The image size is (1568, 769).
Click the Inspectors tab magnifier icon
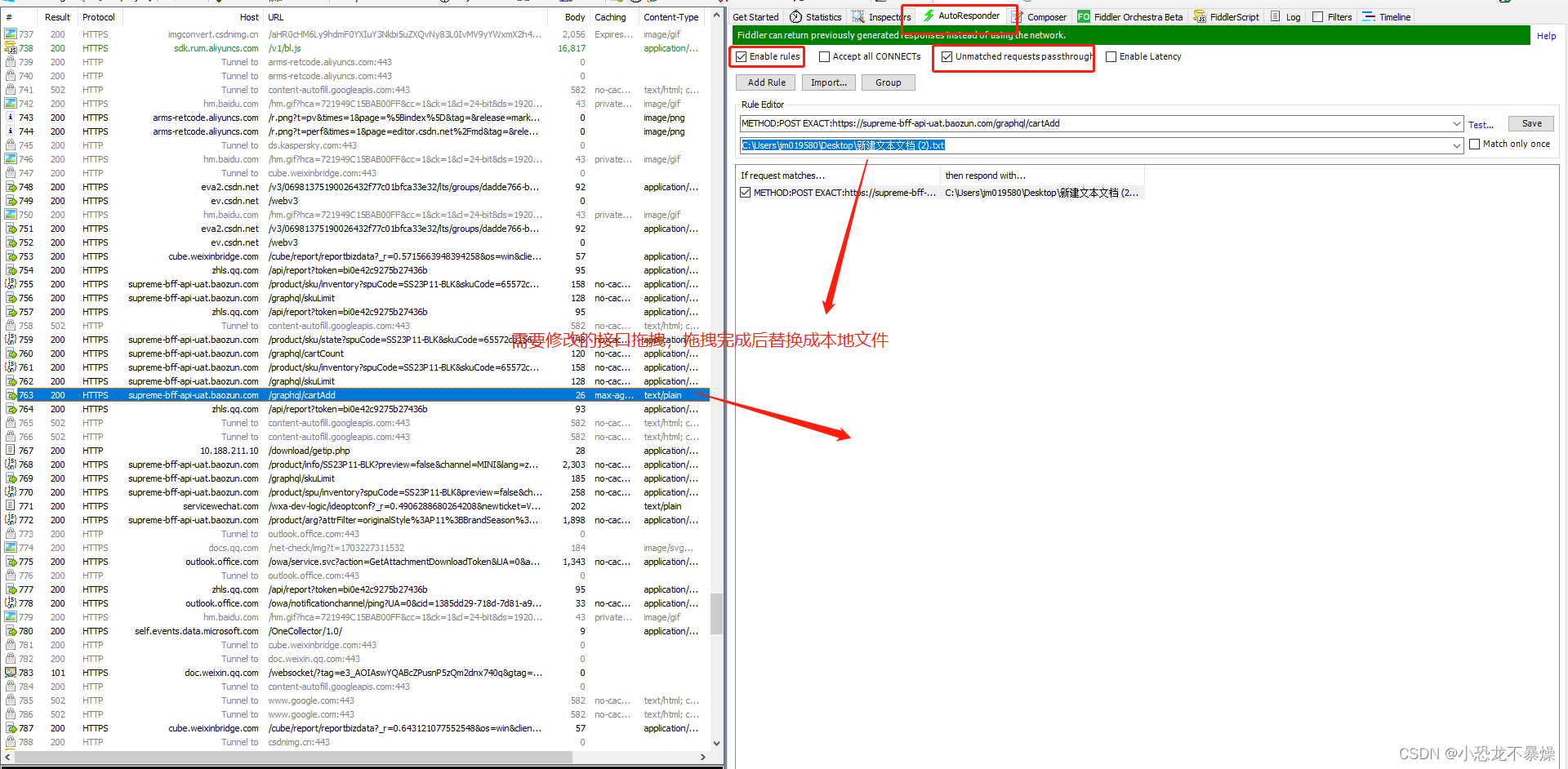(857, 17)
